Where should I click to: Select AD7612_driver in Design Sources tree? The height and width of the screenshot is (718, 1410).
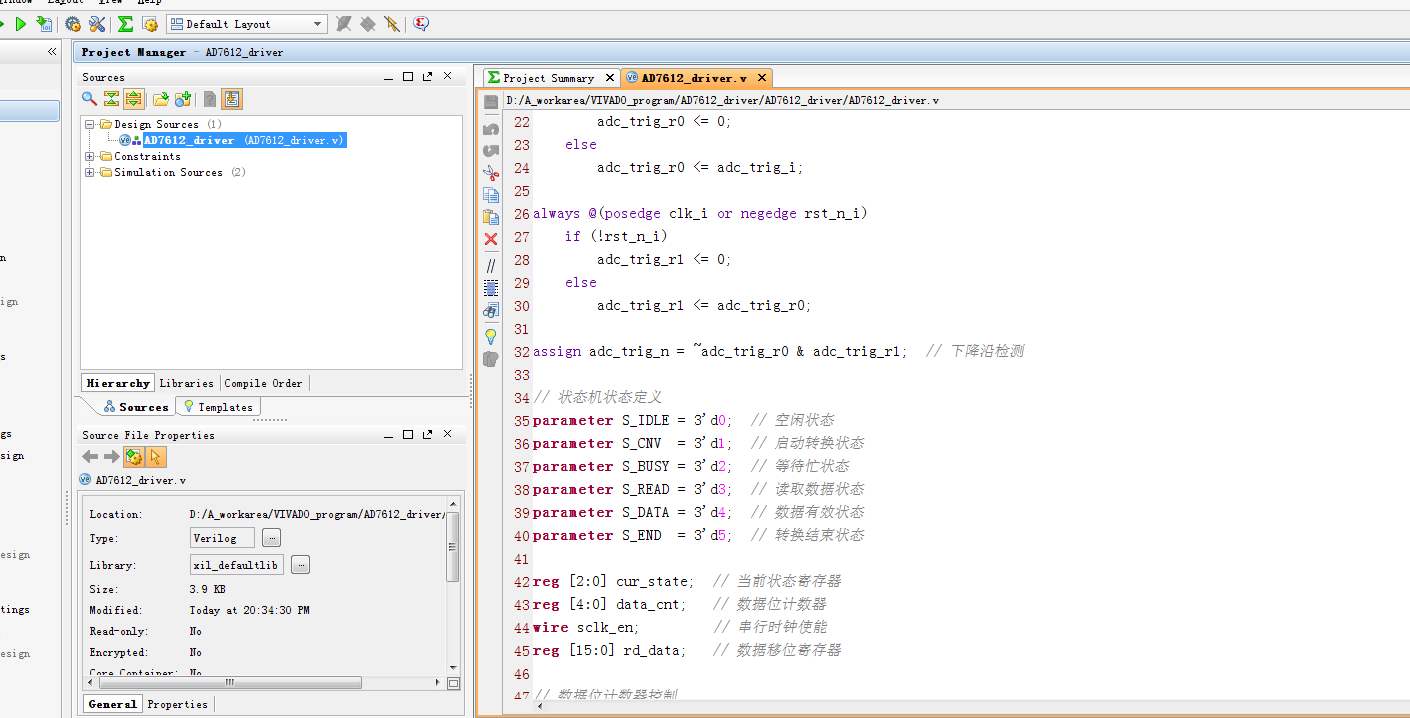point(244,140)
